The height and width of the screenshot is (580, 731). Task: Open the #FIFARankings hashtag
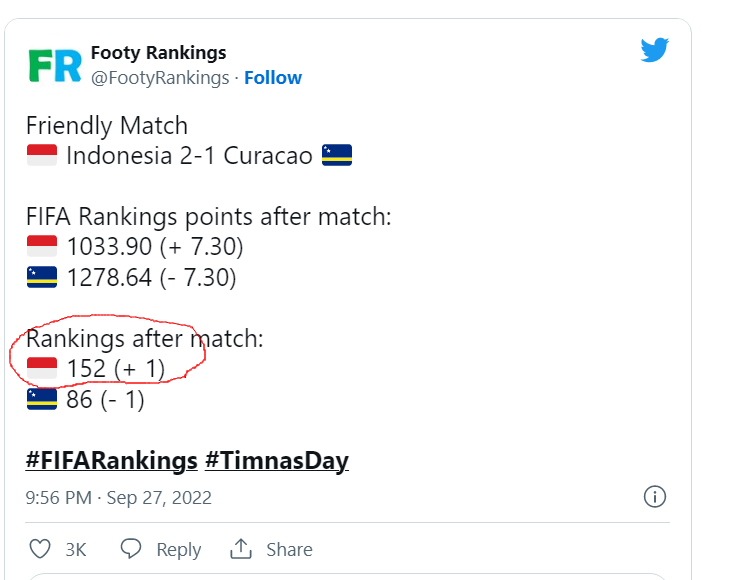point(111,461)
